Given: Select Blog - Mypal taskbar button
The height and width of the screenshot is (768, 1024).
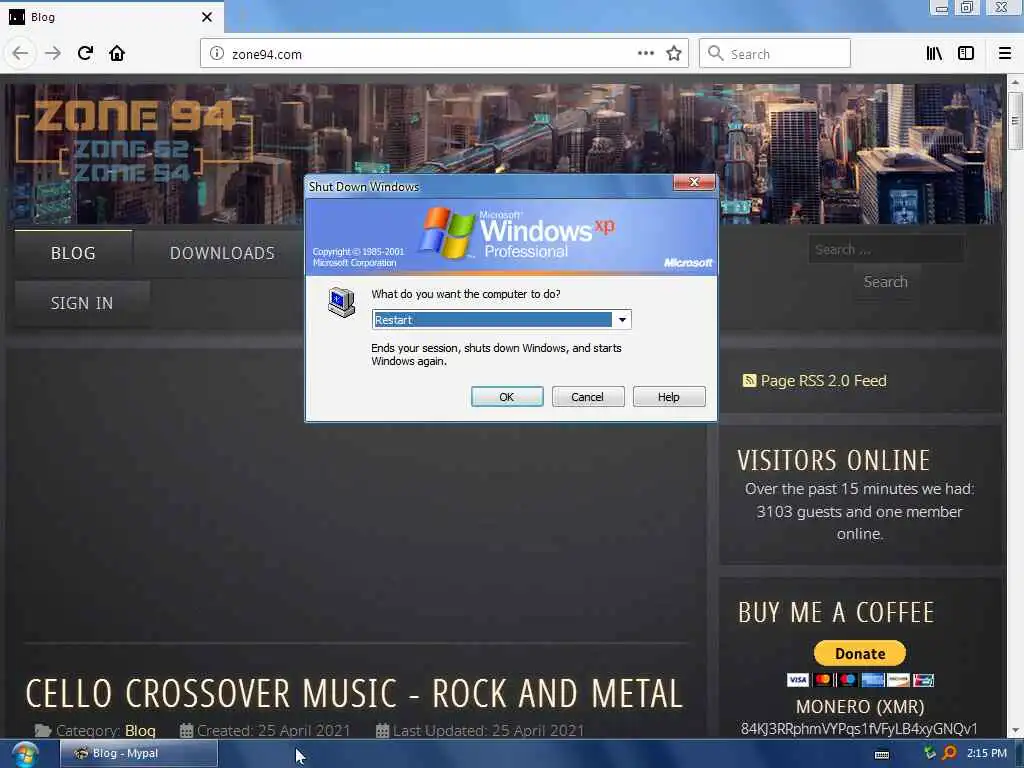Looking at the screenshot, I should point(138,754).
